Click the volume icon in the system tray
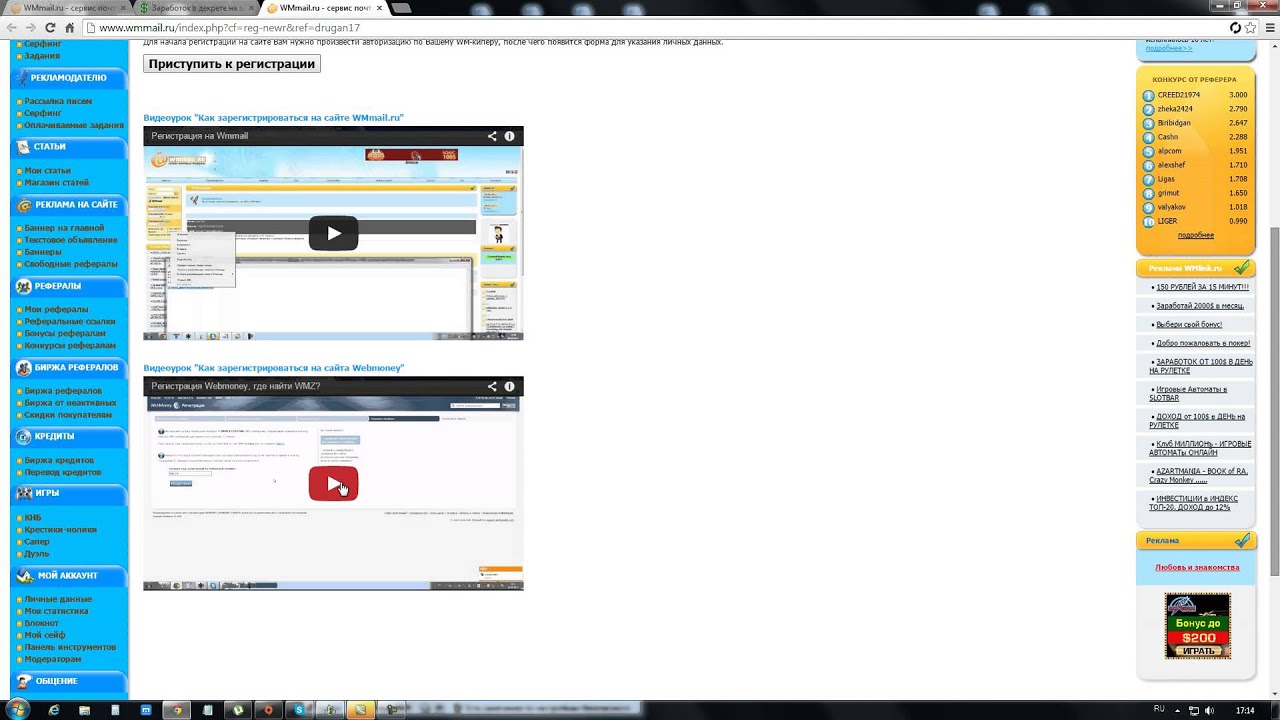The height and width of the screenshot is (720, 1280). pyautogui.click(x=1210, y=710)
